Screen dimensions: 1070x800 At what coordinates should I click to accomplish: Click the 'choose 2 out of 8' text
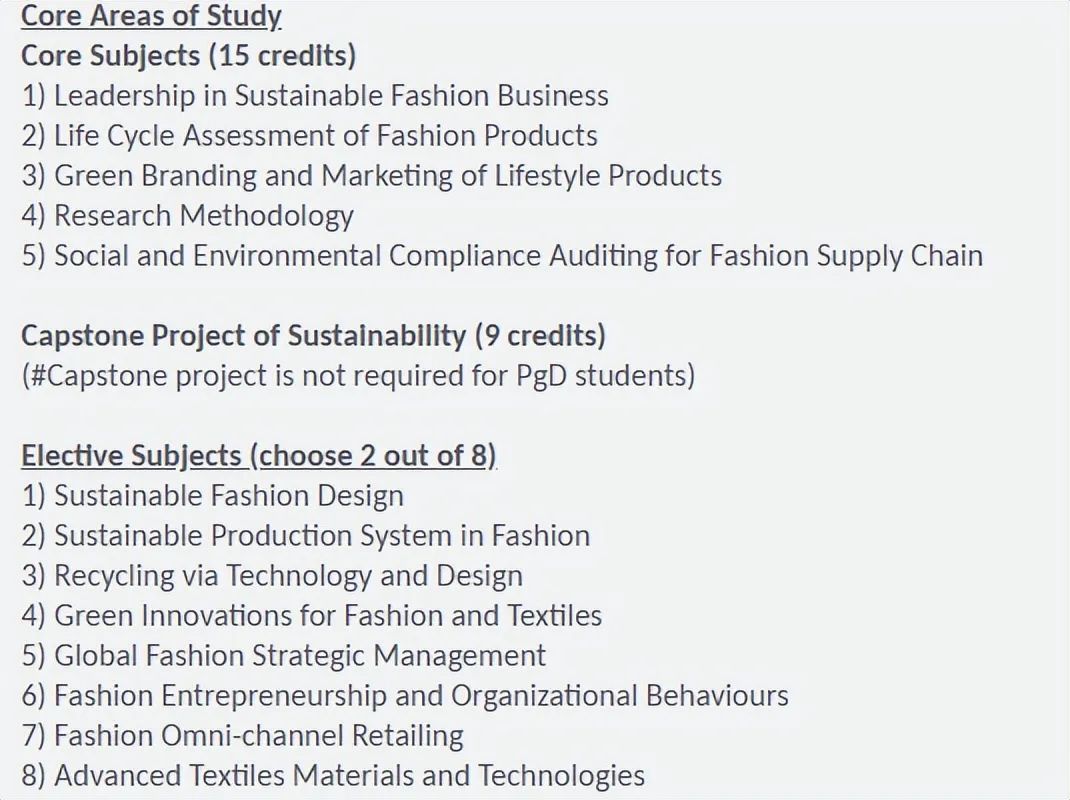[373, 456]
